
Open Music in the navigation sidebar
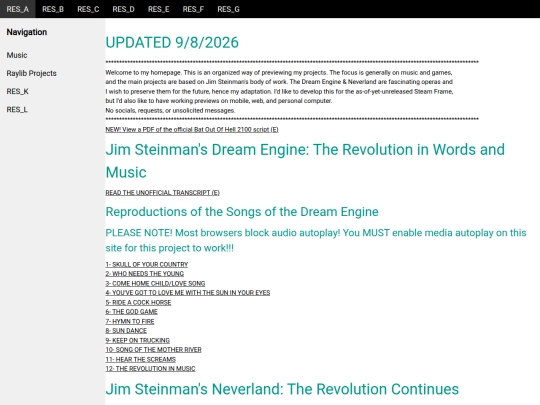pyautogui.click(x=17, y=55)
